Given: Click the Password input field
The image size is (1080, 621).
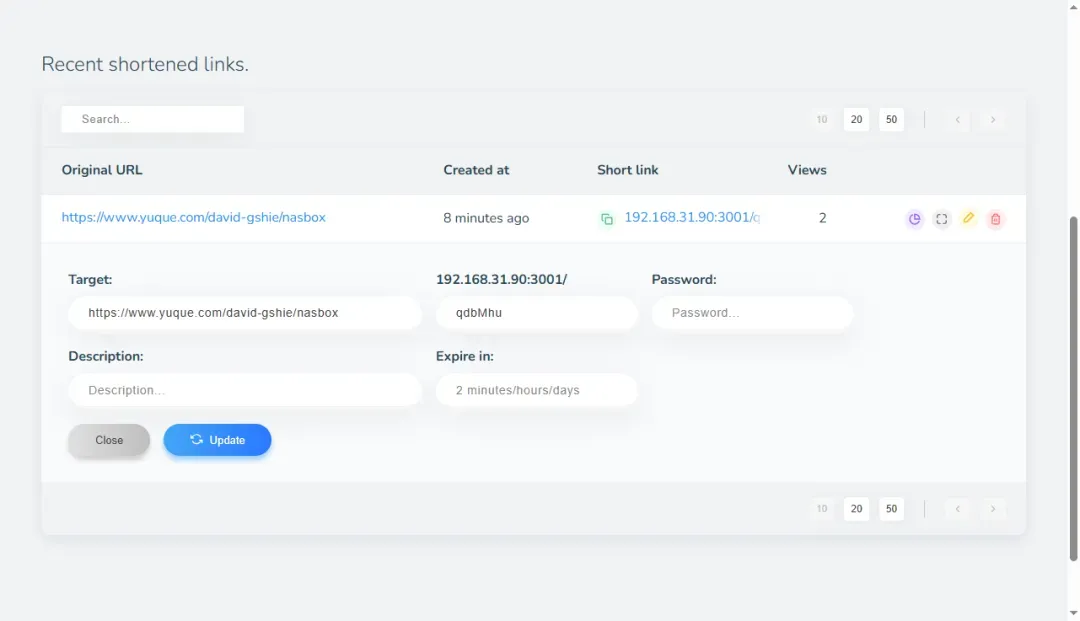Looking at the screenshot, I should 752,313.
